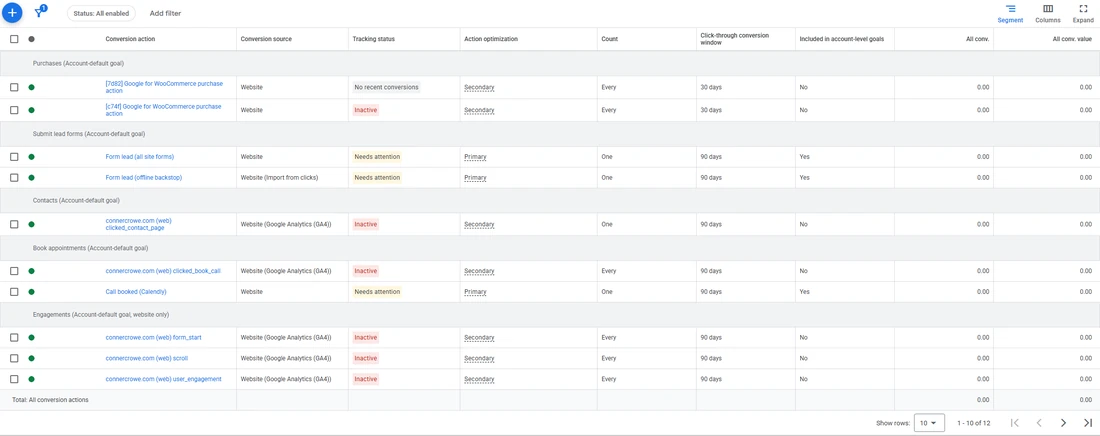Open the Segment view option
The height and width of the screenshot is (436, 1100).
1010,13
